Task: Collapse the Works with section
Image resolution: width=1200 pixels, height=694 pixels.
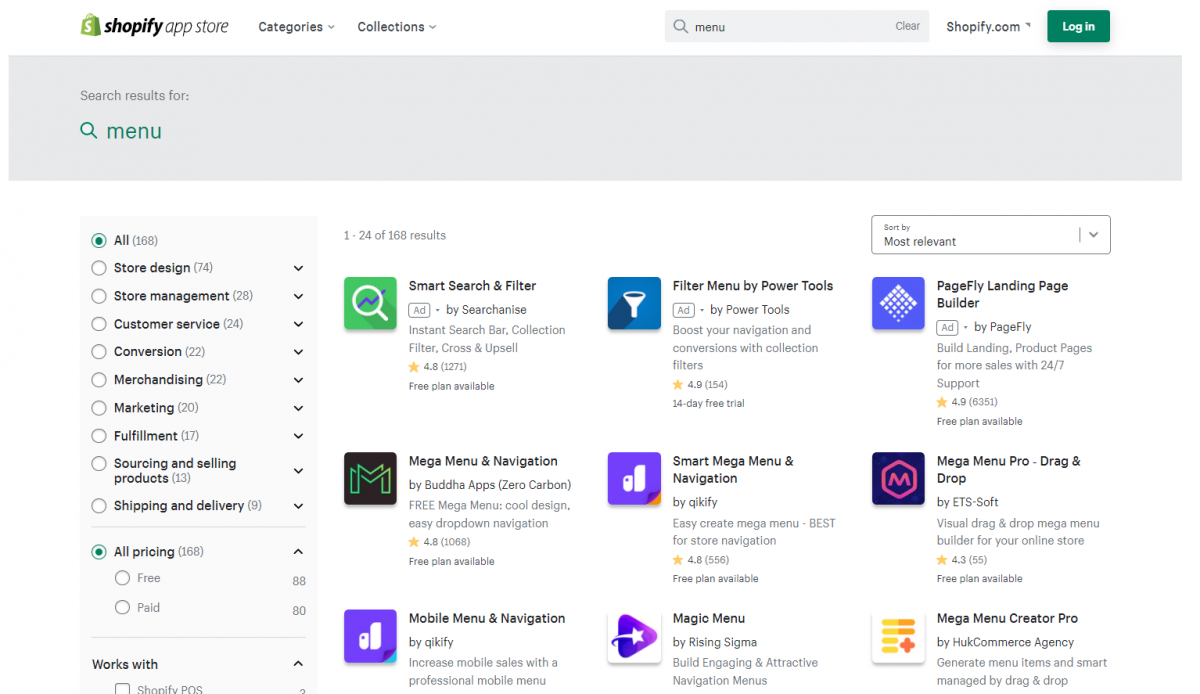Action: [x=297, y=662]
